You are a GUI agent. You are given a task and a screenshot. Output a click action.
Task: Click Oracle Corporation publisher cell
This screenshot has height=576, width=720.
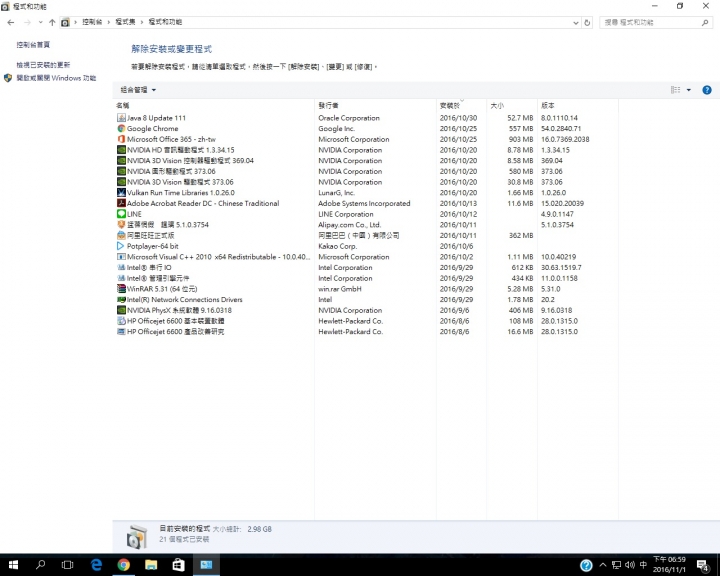pos(349,118)
